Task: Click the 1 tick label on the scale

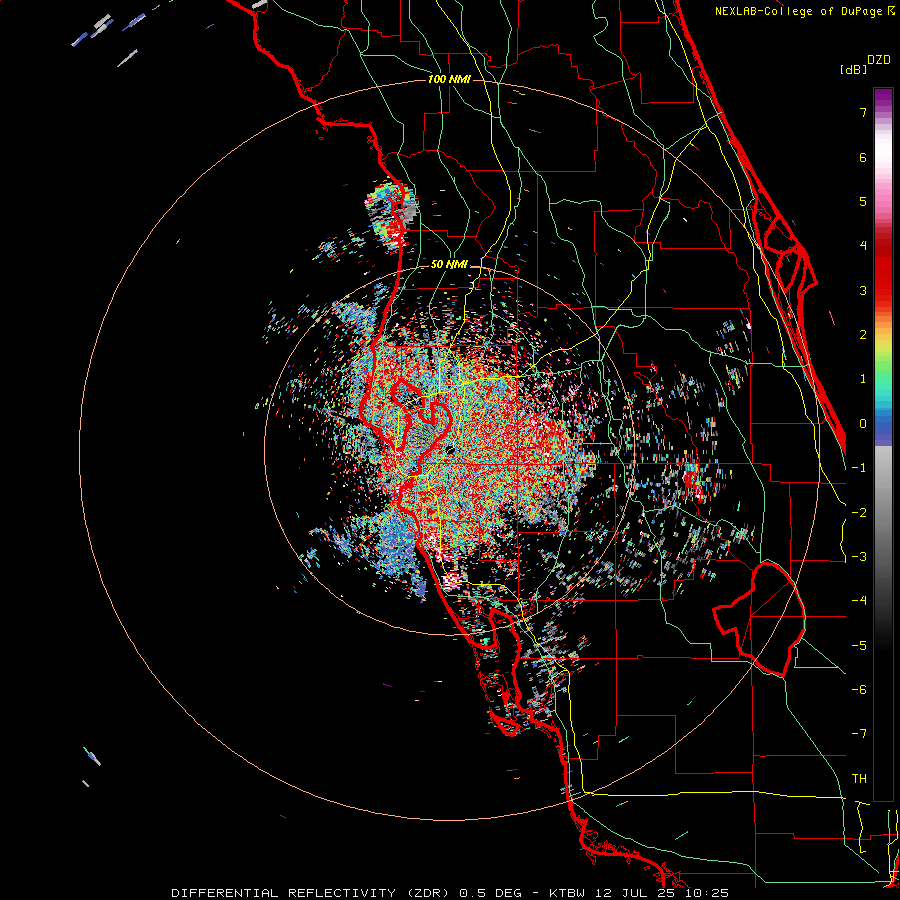Action: (863, 379)
